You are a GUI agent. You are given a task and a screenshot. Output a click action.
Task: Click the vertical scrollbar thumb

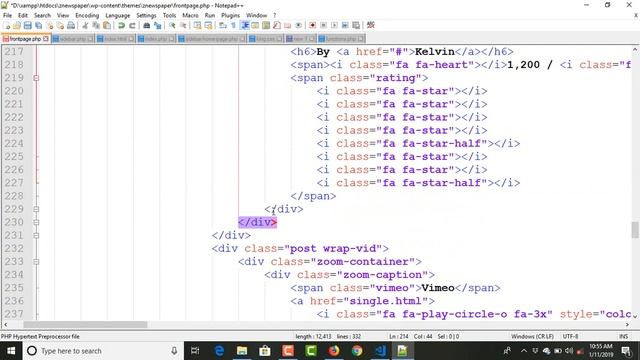point(635,230)
